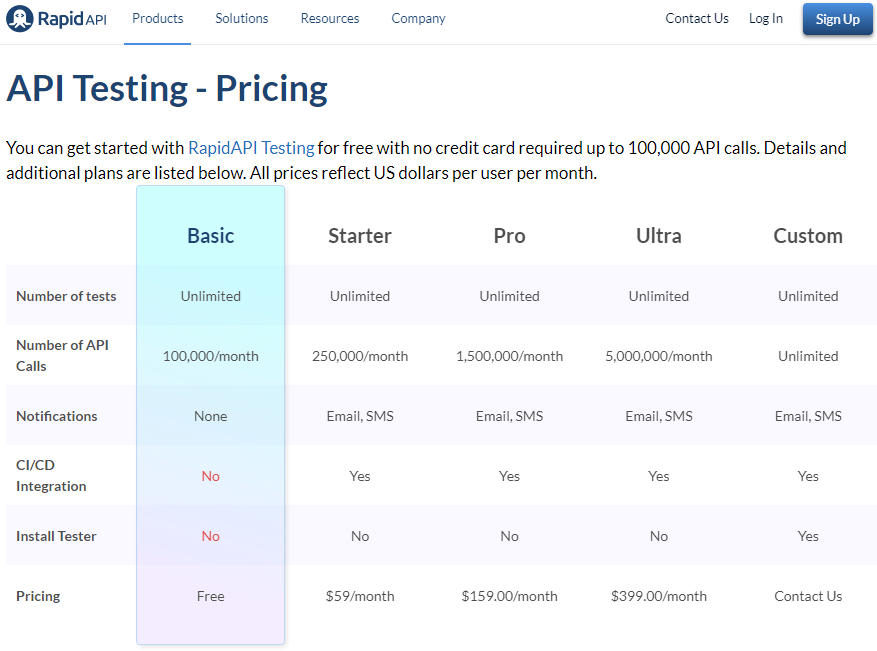This screenshot has height=651, width=877.
Task: Click the Log In link
Action: tap(766, 18)
